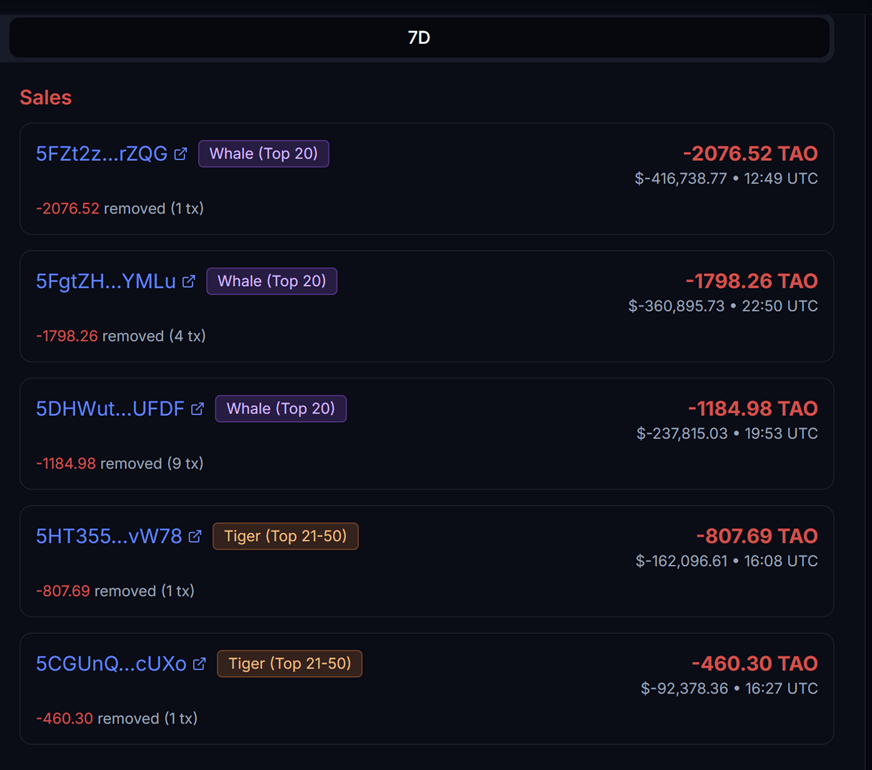Click Whale (Top 20) badge beside 5FgtZH...YMLu

click(x=272, y=281)
